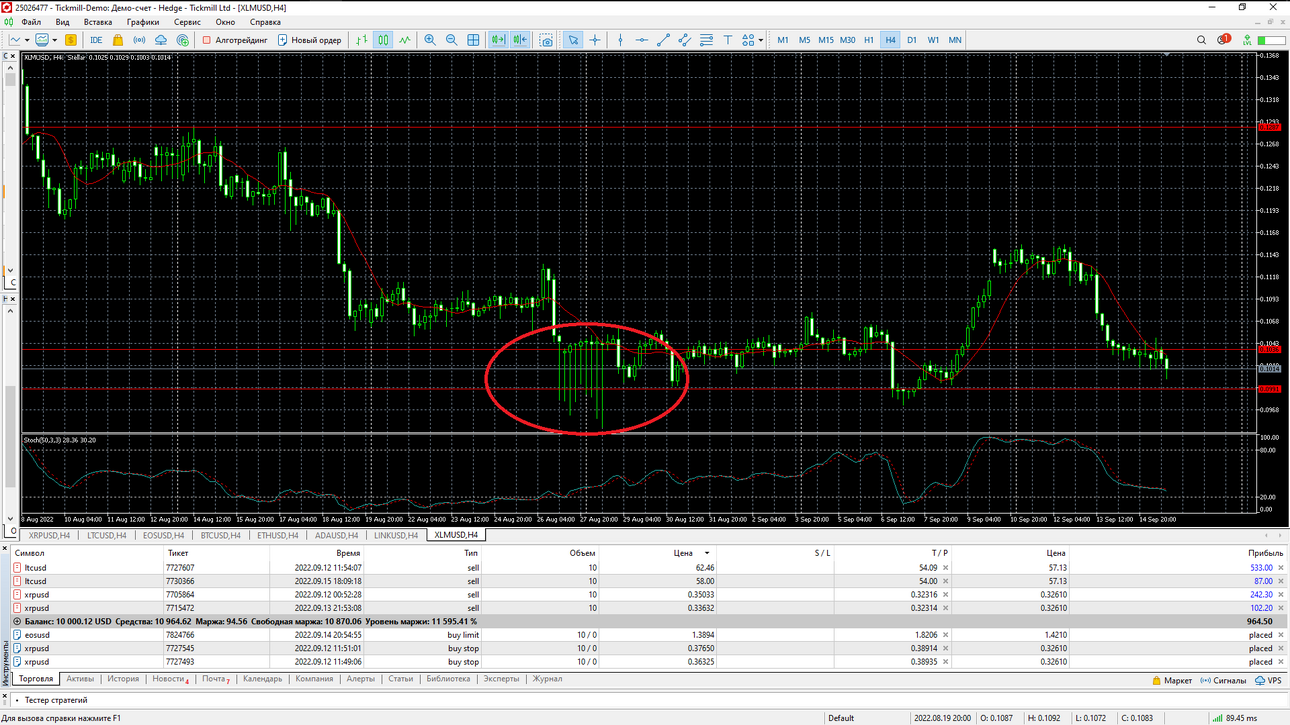Open the Signals broadcast icon
The image size is (1290, 725).
click(139, 40)
